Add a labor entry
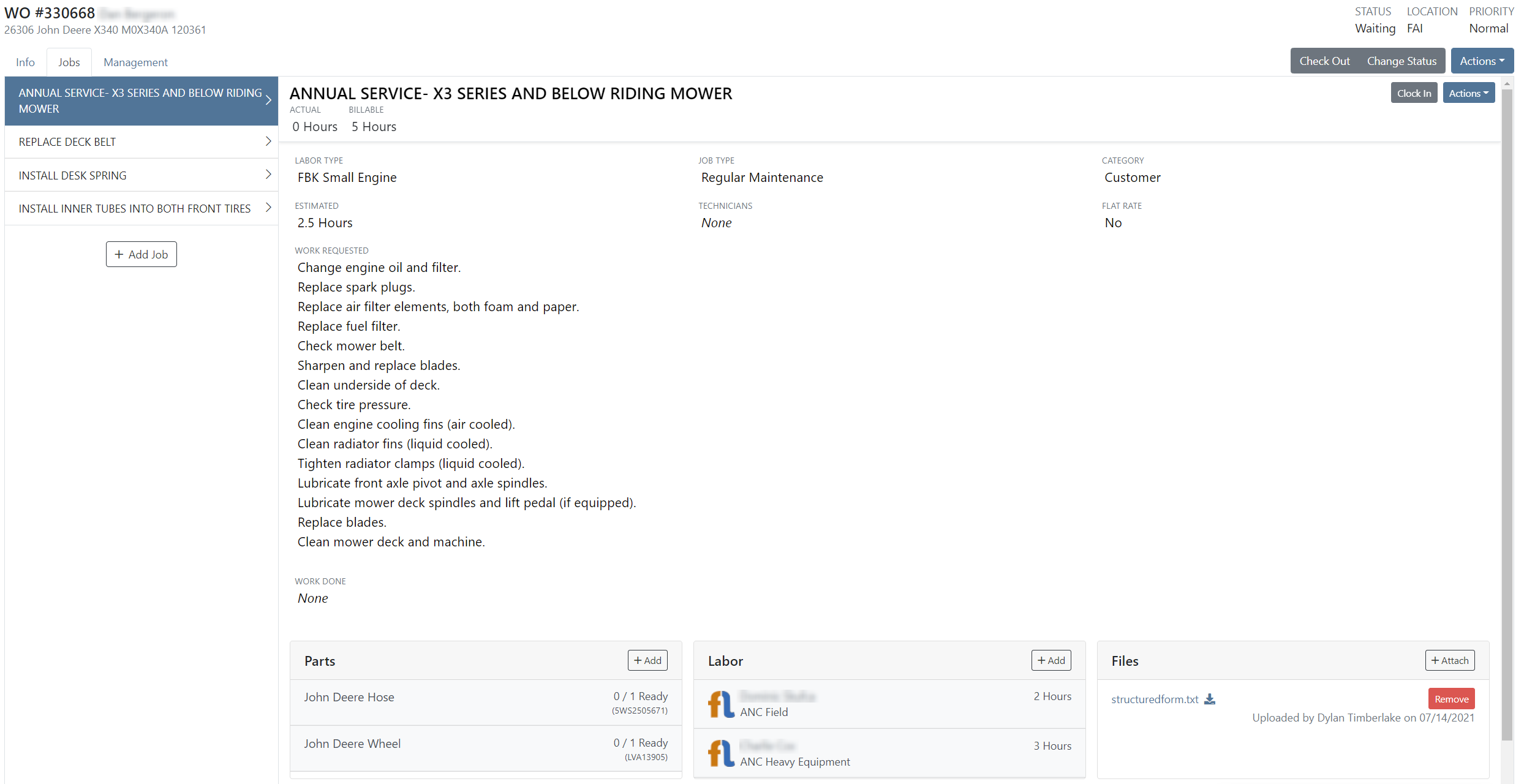Screen dimensions: 1524x784 pyautogui.click(x=1051, y=660)
